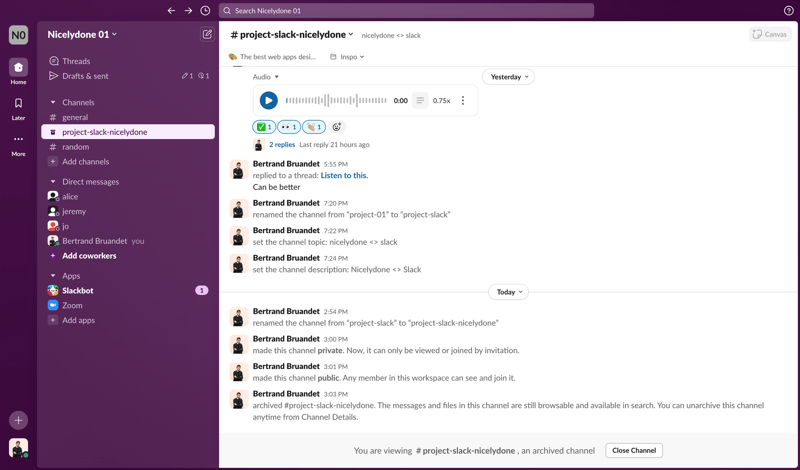Focus the Search Nicelydone 01 field
800x470 pixels.
tap(406, 11)
